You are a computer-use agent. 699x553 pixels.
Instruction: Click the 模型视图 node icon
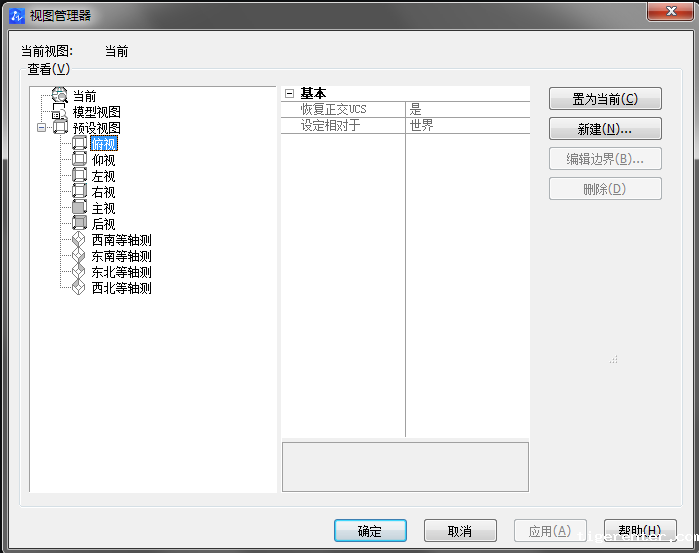[59, 112]
